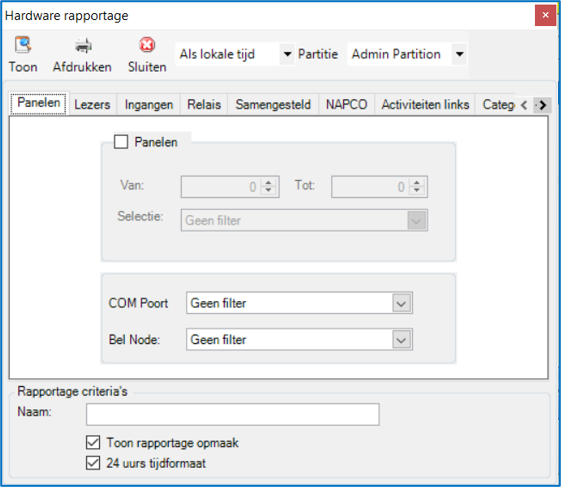Click the Afdrukken printer icon
This screenshot has width=561, height=487.
click(83, 45)
